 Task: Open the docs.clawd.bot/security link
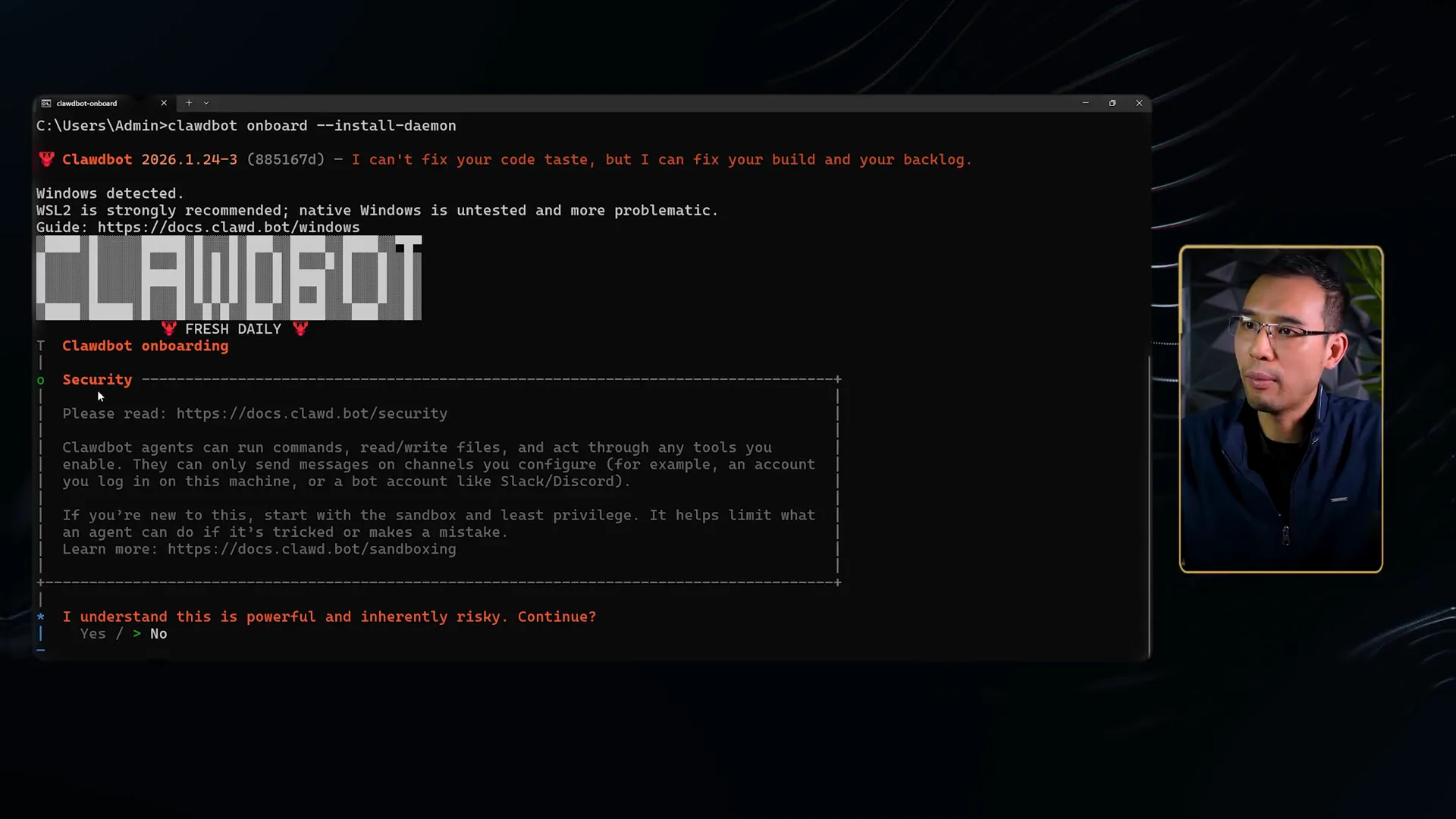pyautogui.click(x=312, y=414)
